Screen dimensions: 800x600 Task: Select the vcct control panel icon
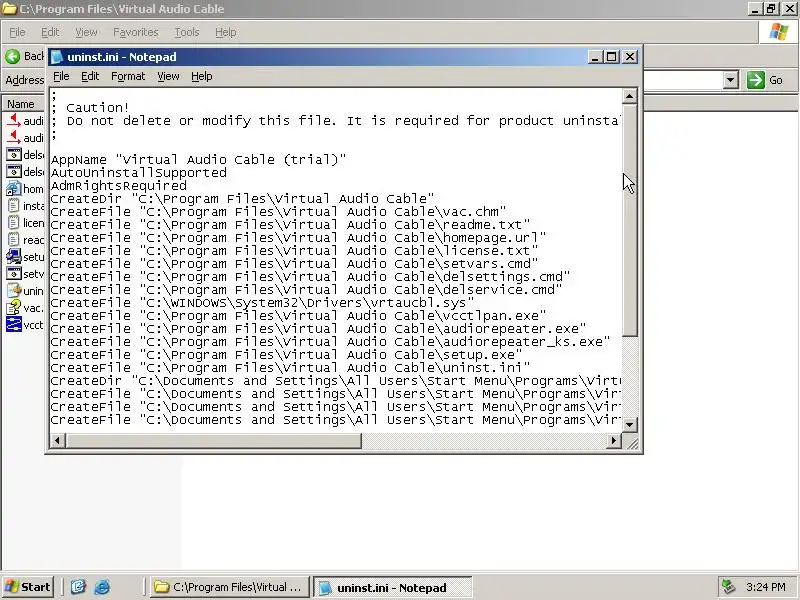point(14,325)
